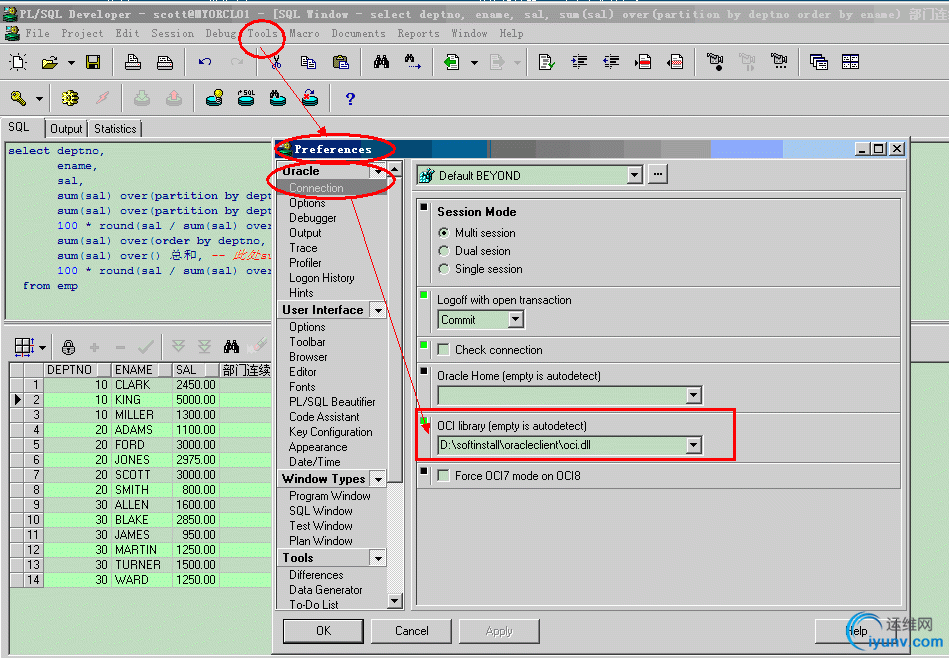
Task: Click the Print icon
Action: [133, 62]
